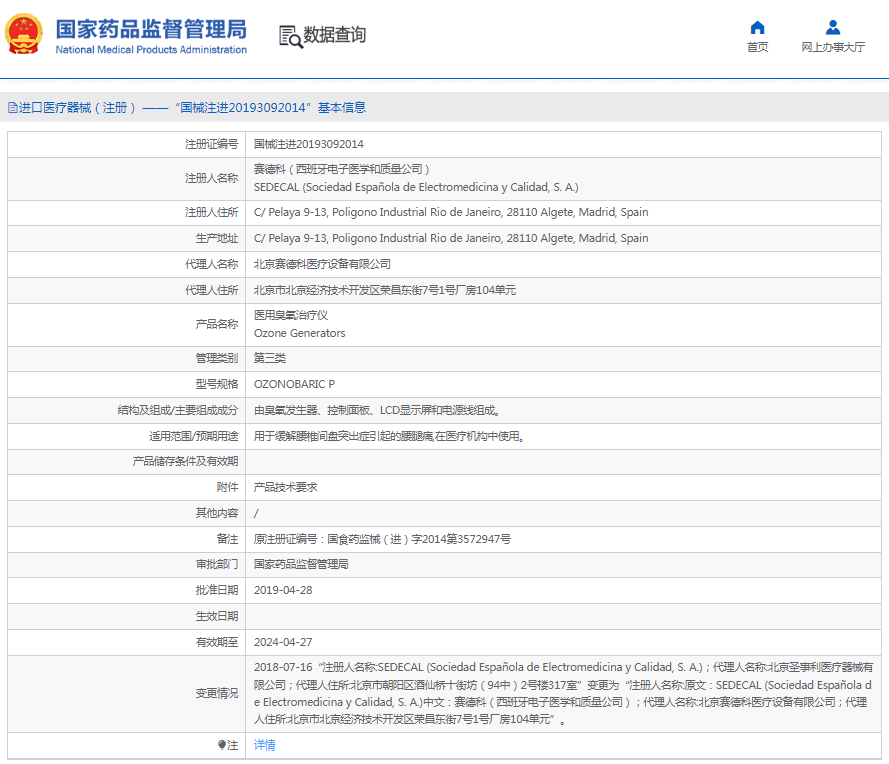Click the 代理人名称 row label
The image size is (889, 764).
[211, 264]
